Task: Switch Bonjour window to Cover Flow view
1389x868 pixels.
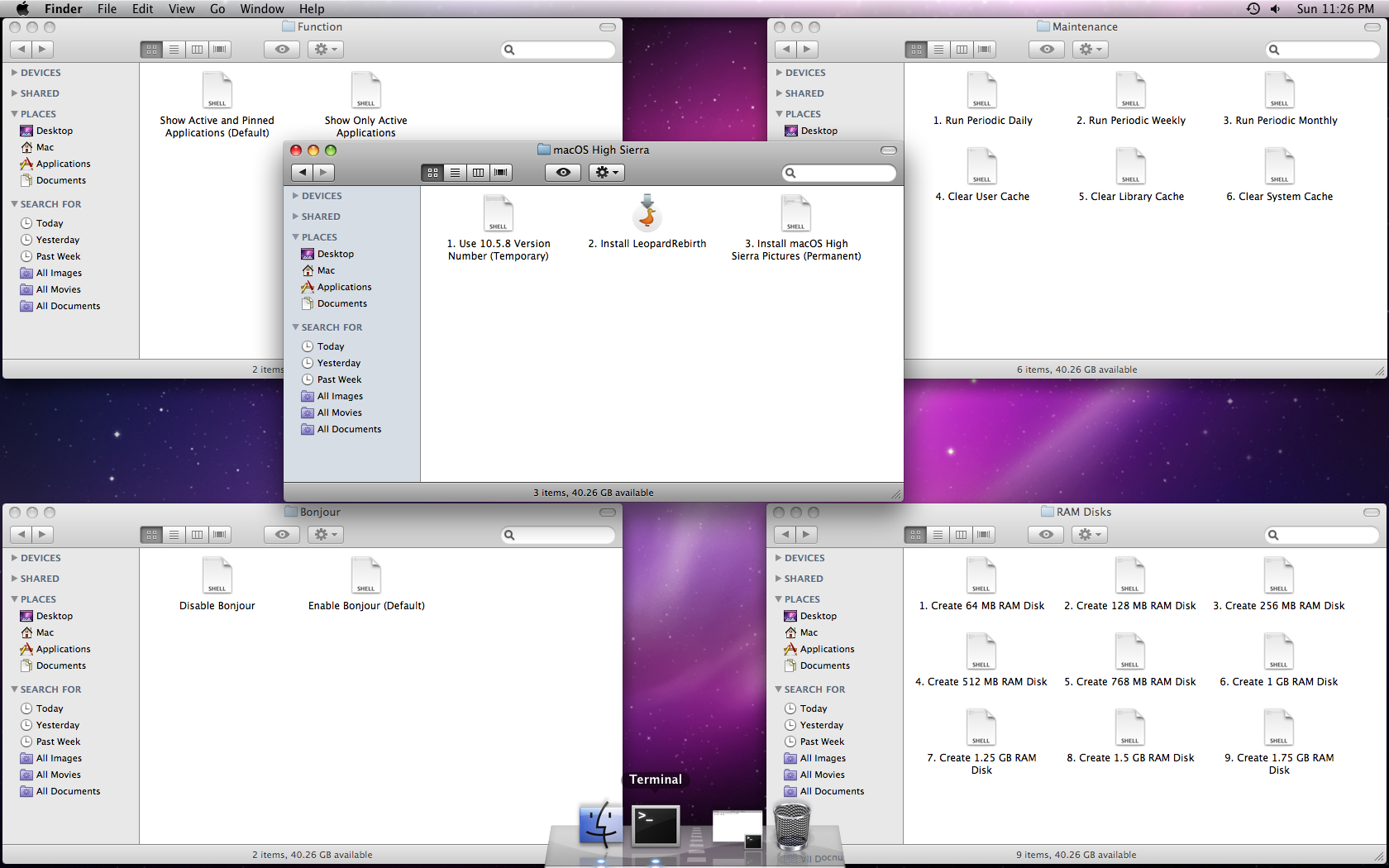Action: coord(220,534)
